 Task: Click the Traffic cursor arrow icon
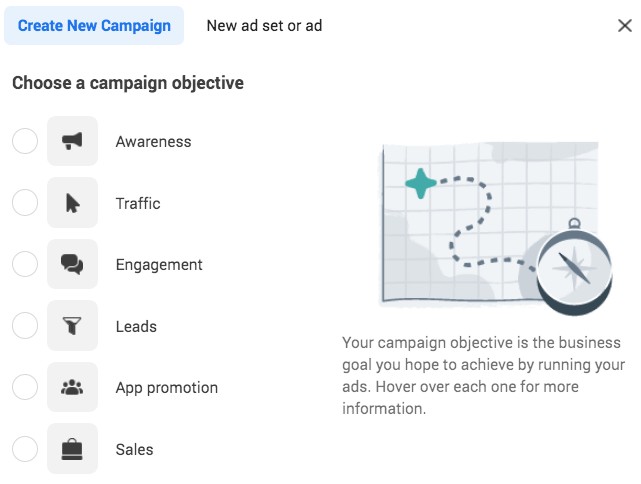[x=72, y=203]
